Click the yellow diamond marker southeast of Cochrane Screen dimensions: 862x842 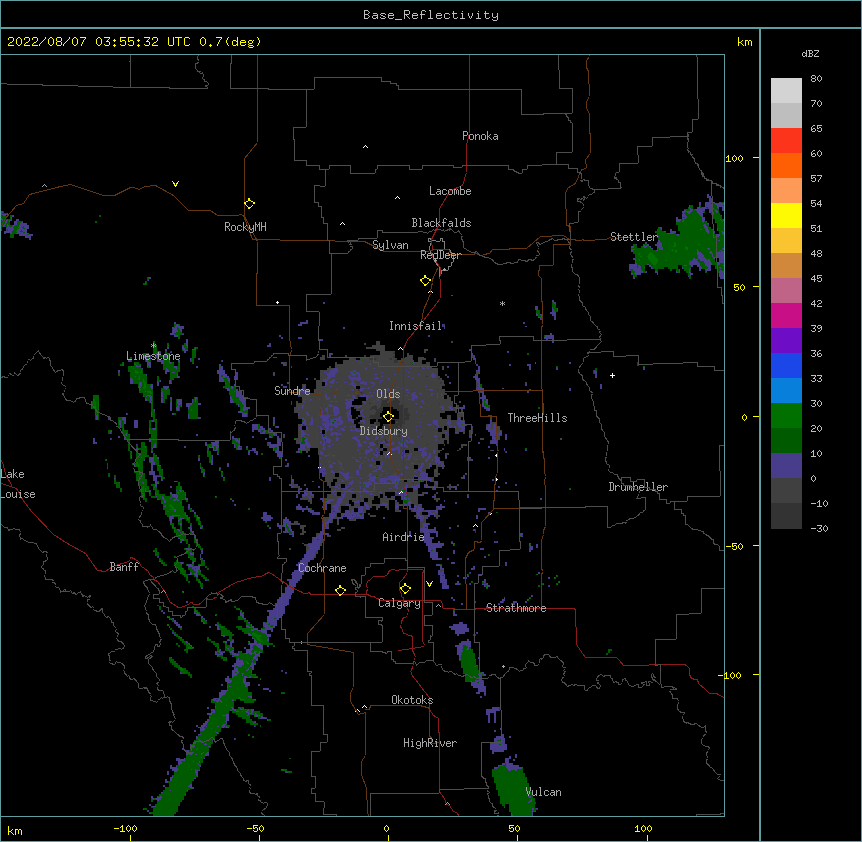coord(340,590)
